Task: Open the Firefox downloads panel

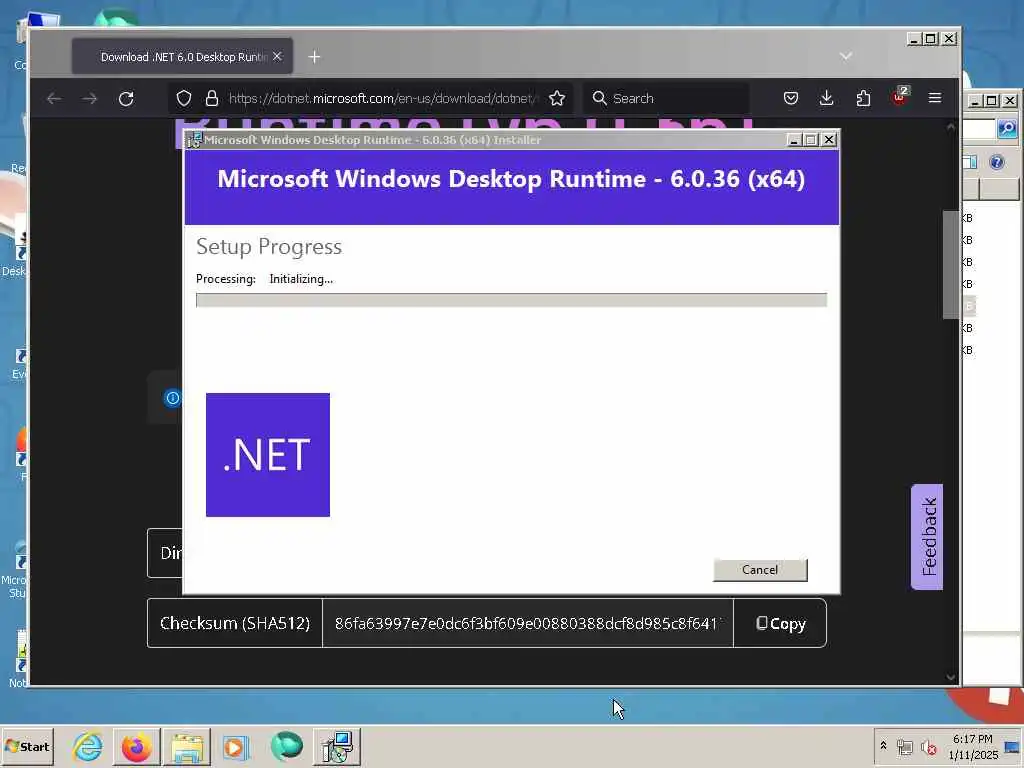Action: point(827,99)
